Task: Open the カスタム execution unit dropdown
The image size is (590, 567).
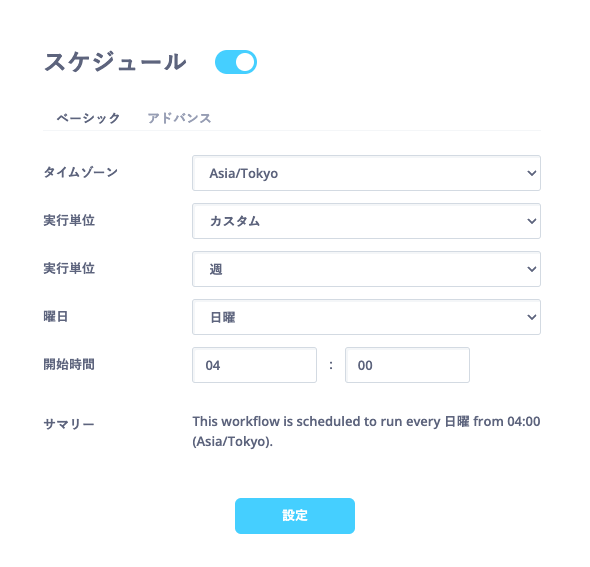Action: (x=366, y=221)
